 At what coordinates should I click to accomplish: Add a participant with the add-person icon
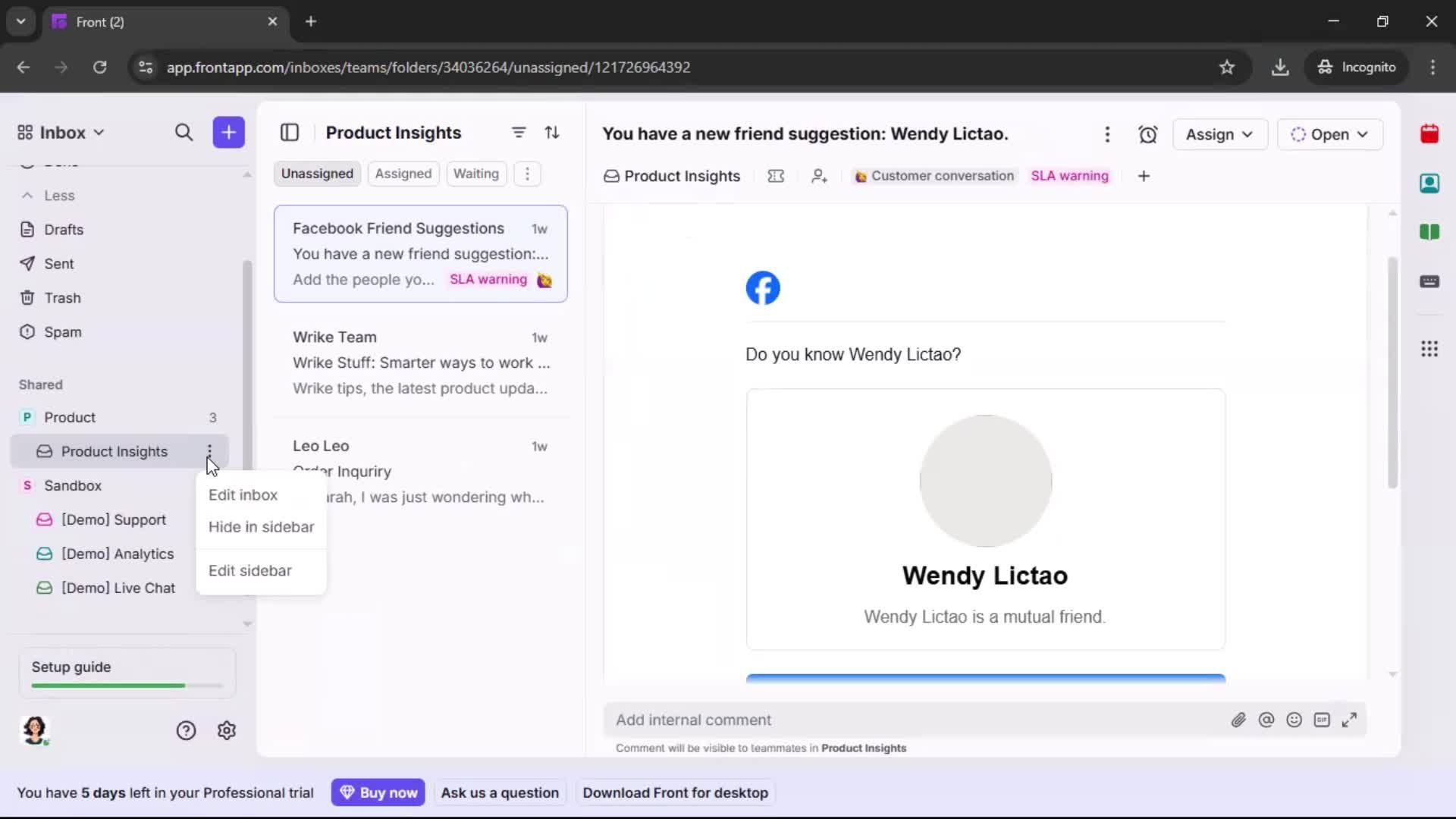pyautogui.click(x=820, y=176)
